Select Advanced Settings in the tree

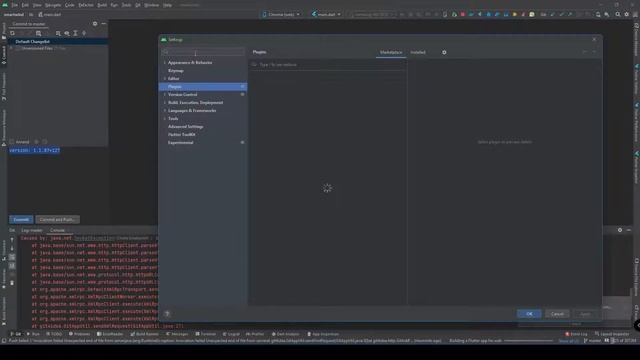coord(185,127)
